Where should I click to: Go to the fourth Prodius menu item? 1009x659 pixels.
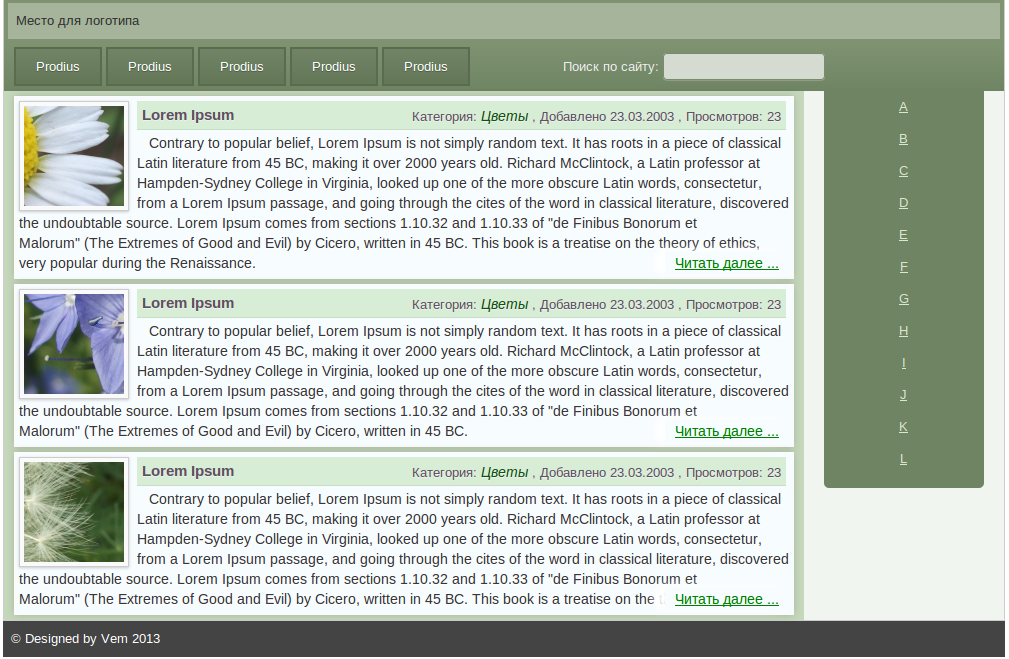334,66
